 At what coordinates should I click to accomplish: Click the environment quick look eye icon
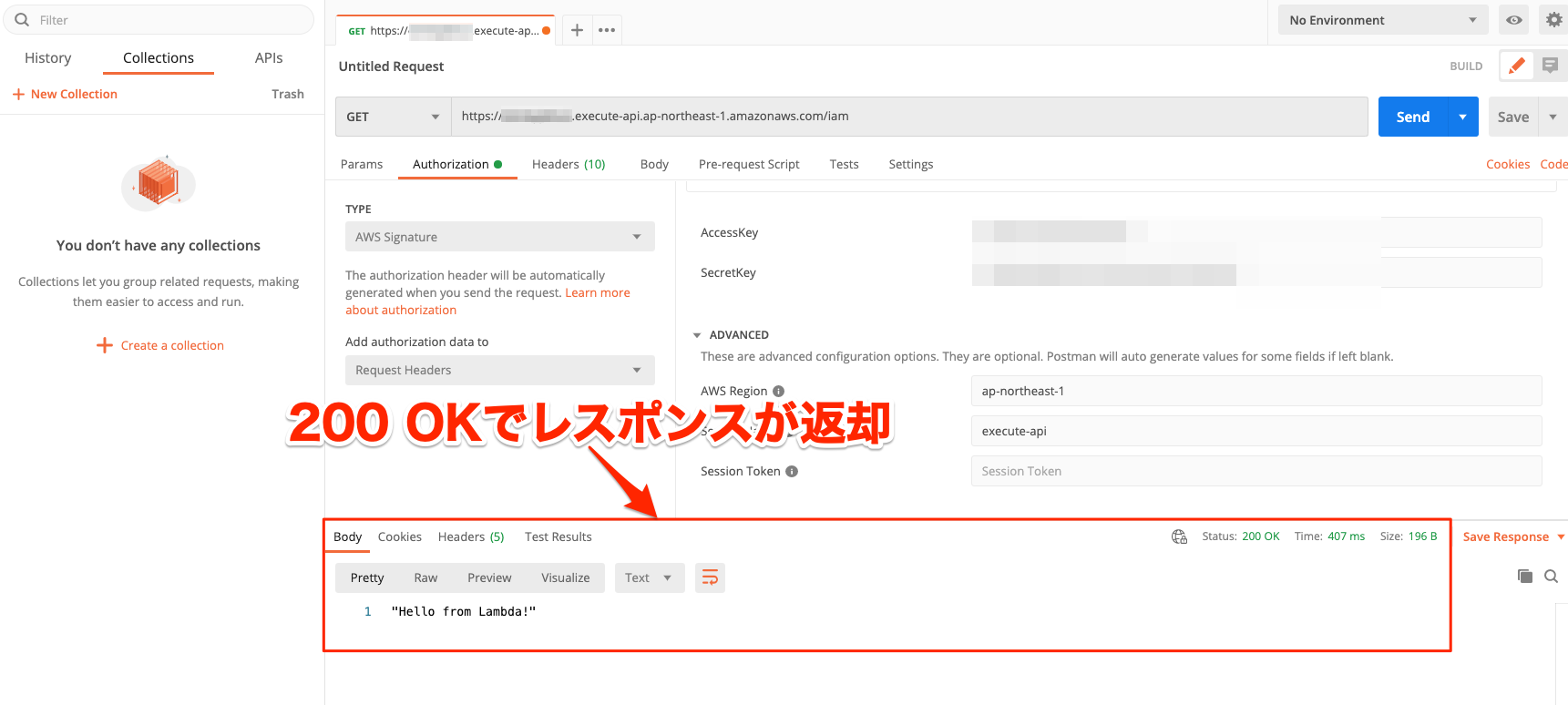tap(1513, 20)
